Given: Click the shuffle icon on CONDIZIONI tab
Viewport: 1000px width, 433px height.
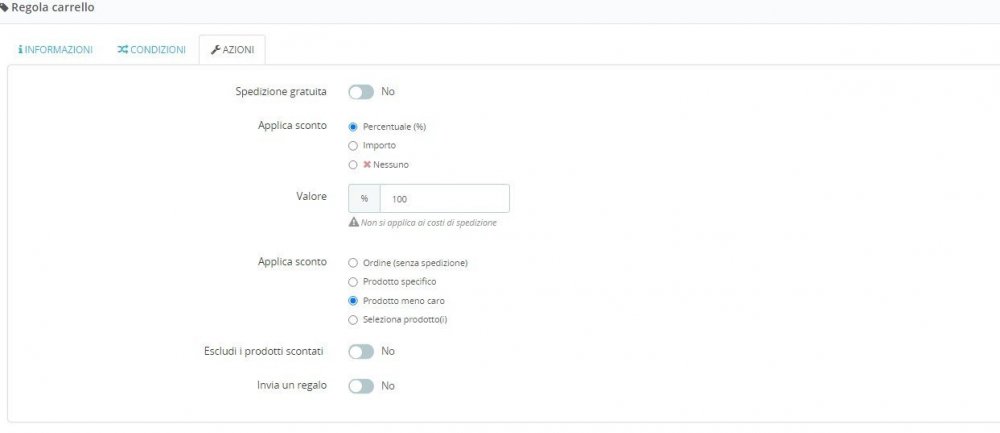Looking at the screenshot, I should [x=122, y=50].
